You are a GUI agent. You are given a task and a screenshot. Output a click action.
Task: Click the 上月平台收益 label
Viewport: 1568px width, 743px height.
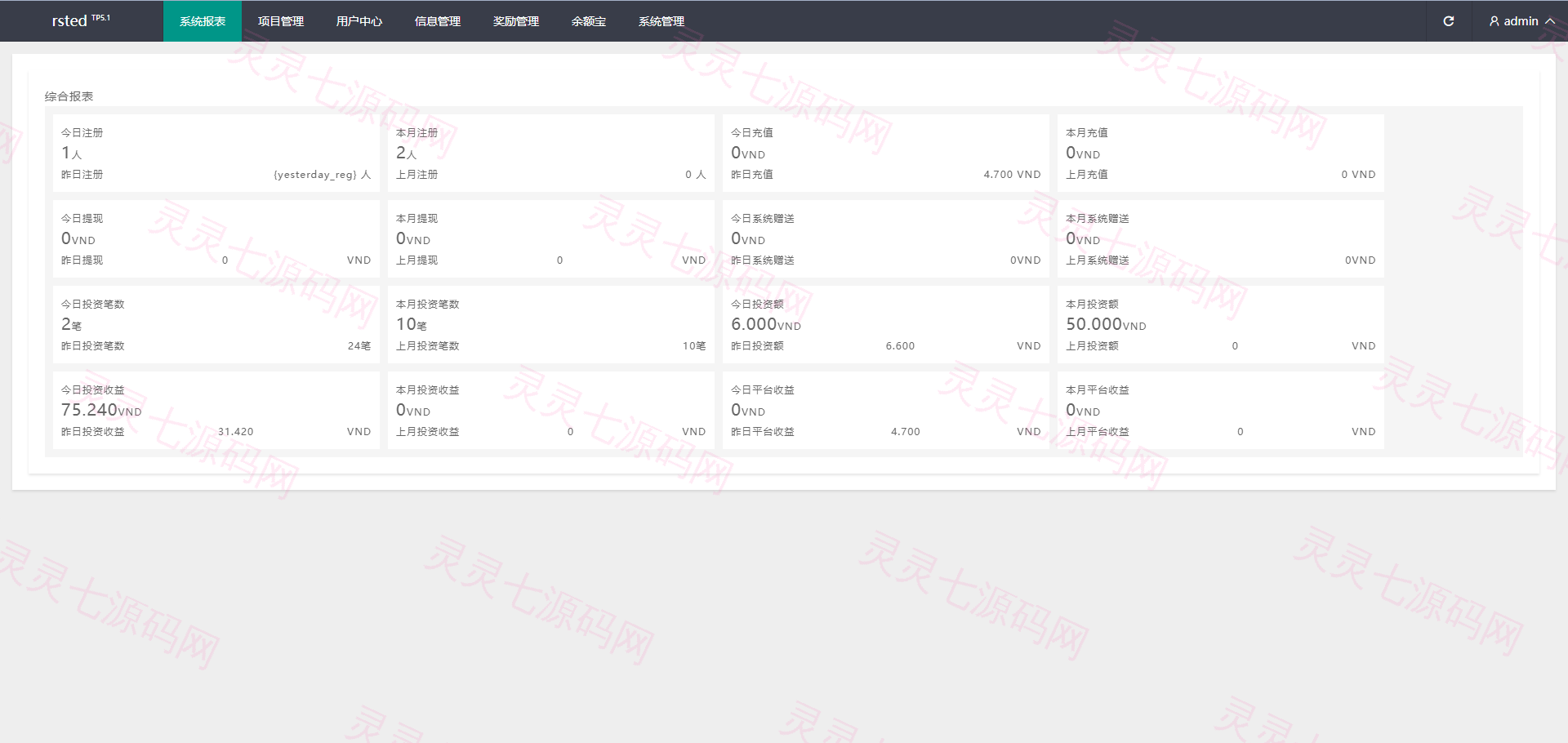pos(1097,432)
